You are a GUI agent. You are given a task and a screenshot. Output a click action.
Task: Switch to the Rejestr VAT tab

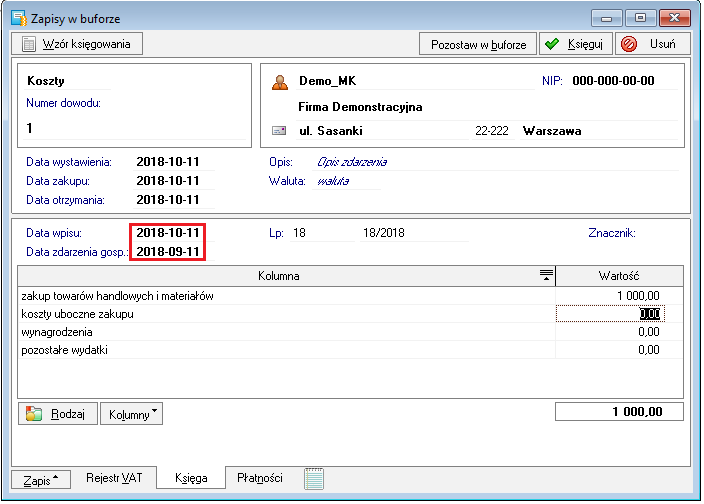click(114, 478)
